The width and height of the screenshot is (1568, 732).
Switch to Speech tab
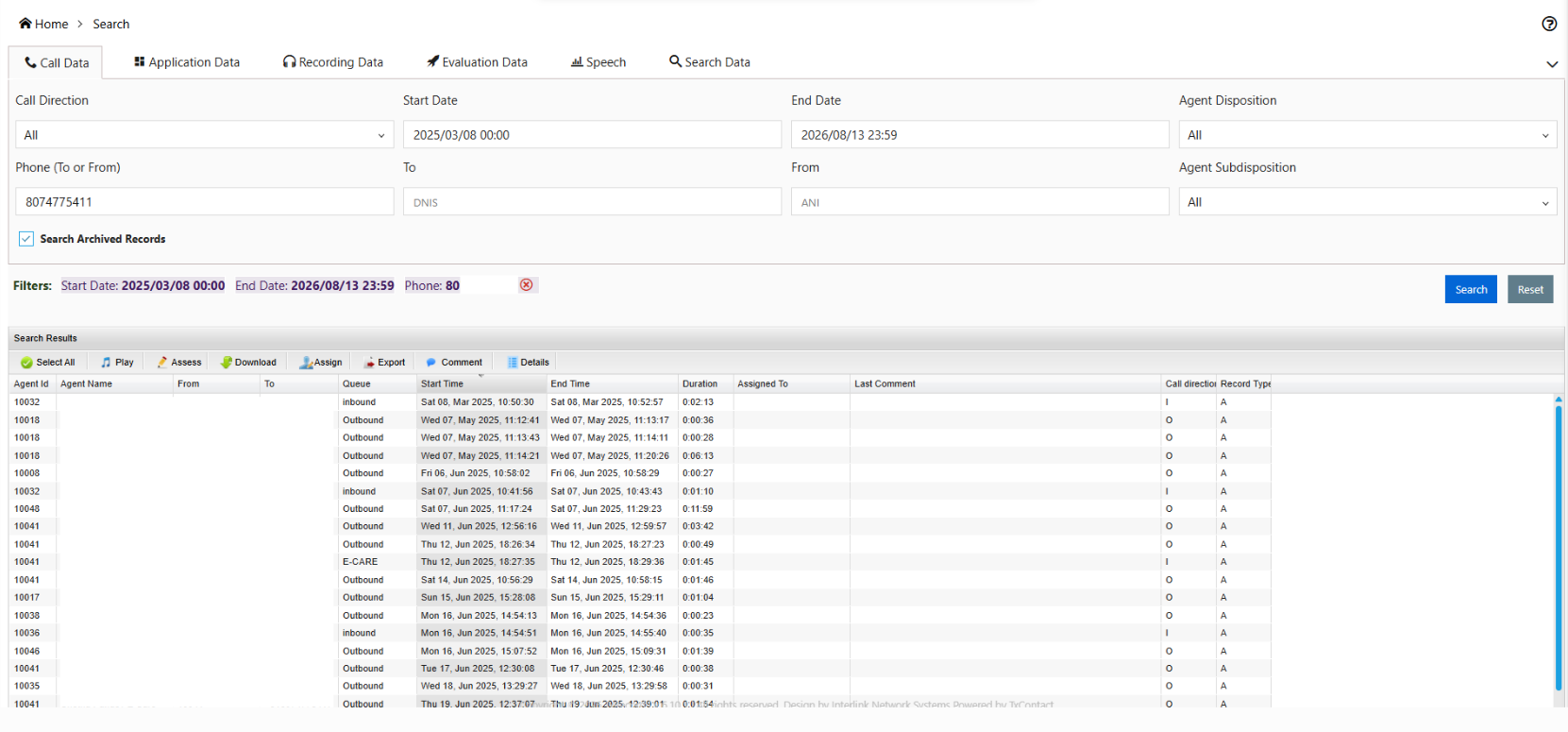599,62
